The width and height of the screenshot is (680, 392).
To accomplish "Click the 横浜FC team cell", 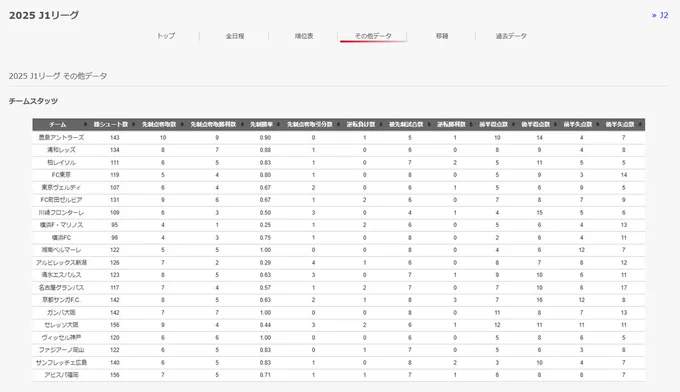I will pos(61,238).
